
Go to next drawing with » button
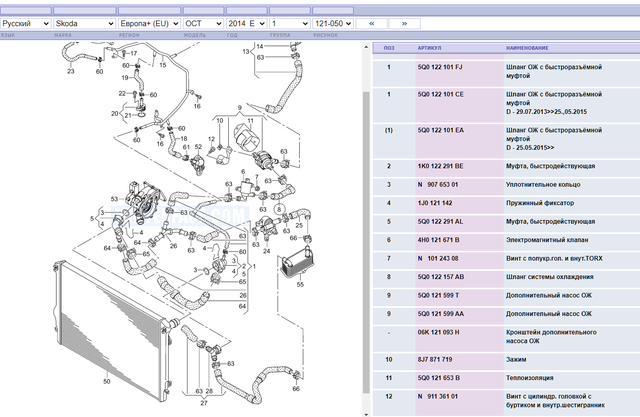(404, 24)
